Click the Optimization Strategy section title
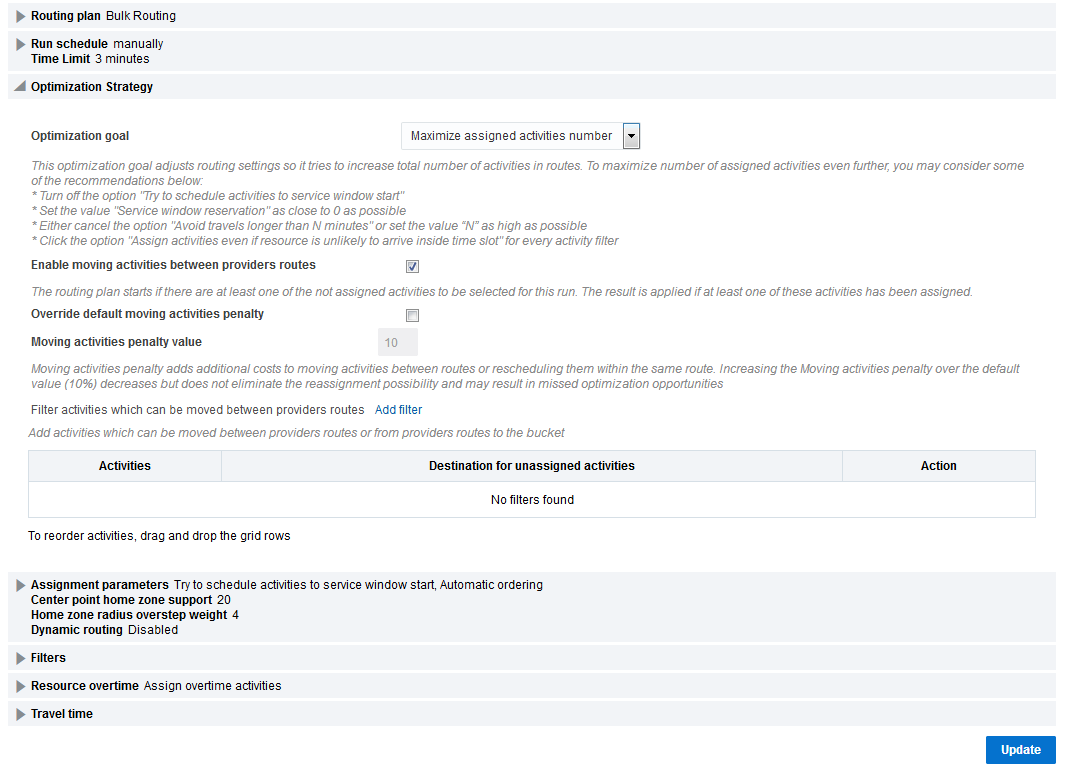The image size is (1066, 774). point(92,87)
